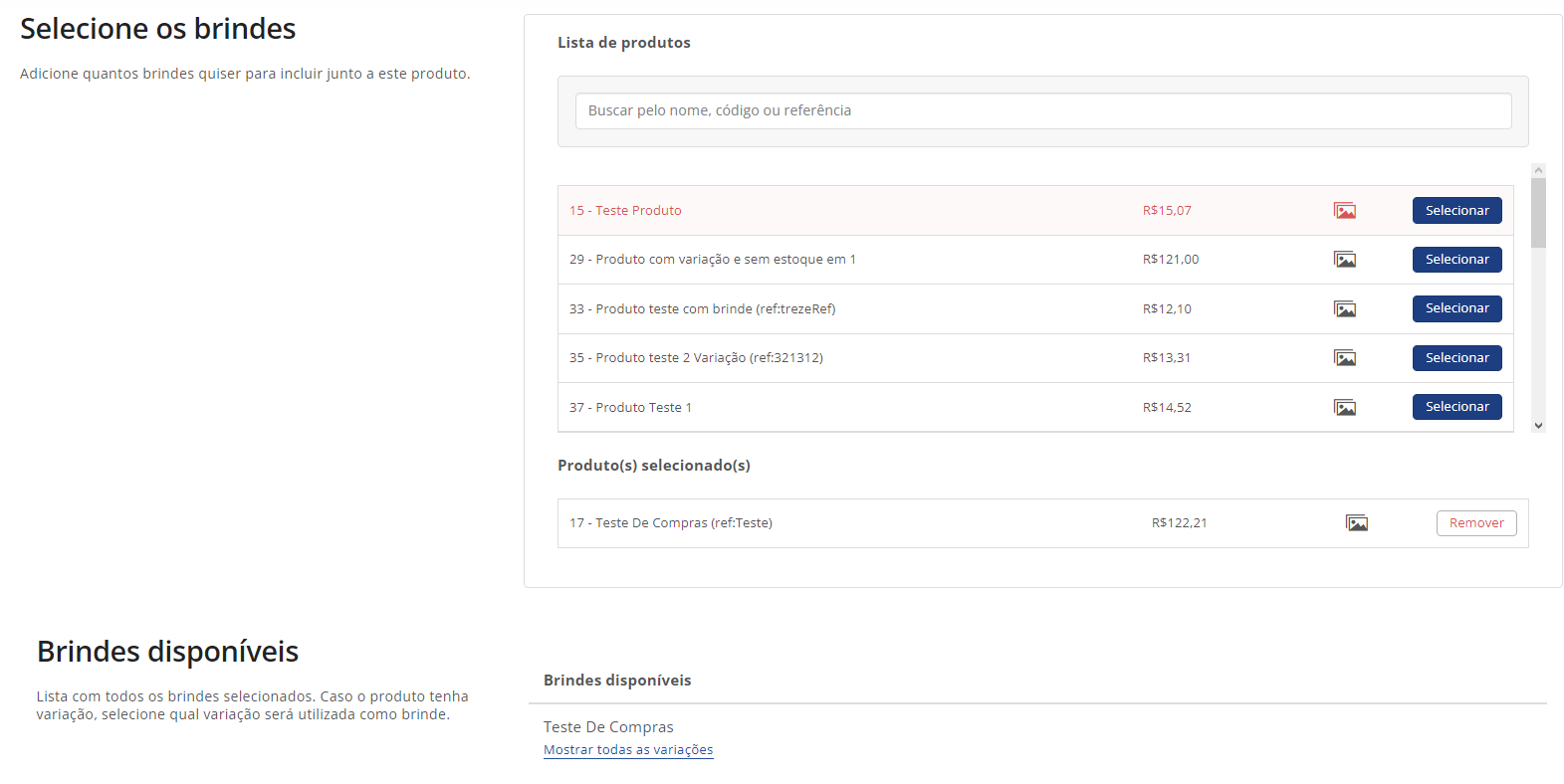Show image icon for Produto teste 2 Variação
This screenshot has height=784, width=1564.
(x=1345, y=358)
